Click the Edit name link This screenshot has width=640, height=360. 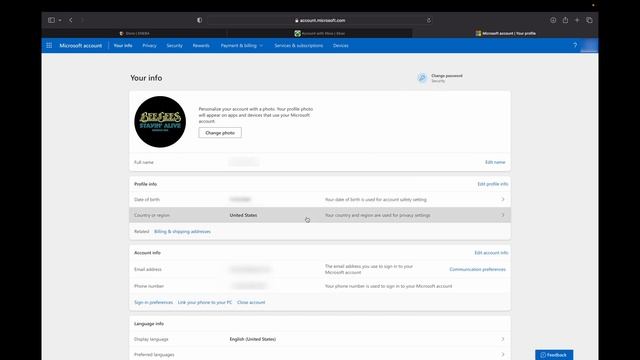pos(495,162)
